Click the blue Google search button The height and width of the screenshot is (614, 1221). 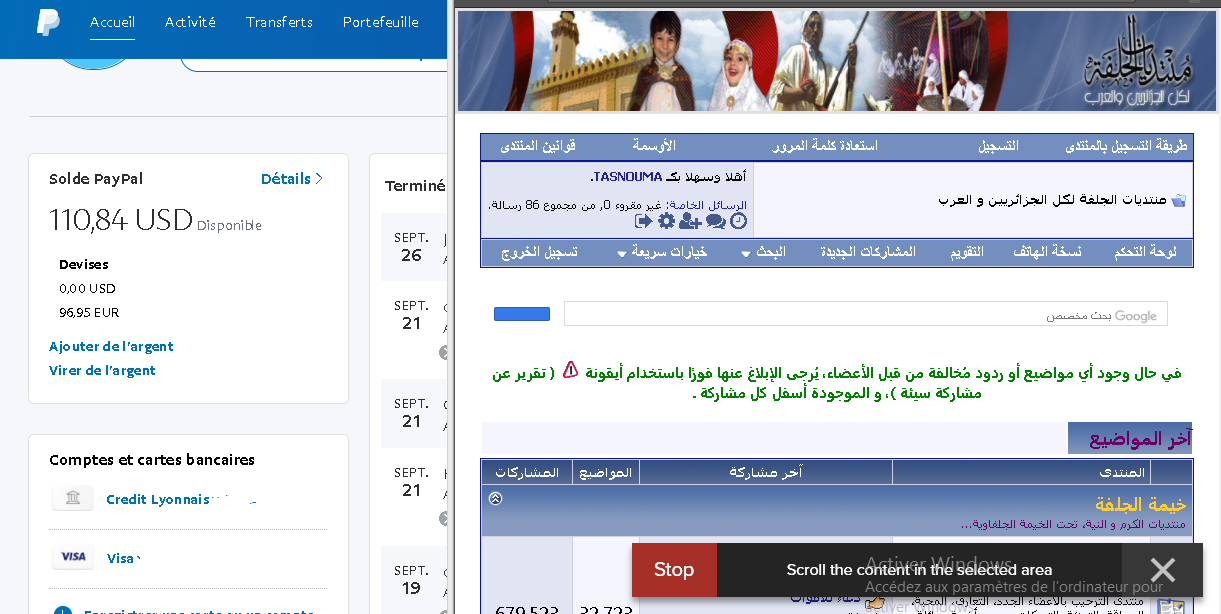[x=522, y=314]
